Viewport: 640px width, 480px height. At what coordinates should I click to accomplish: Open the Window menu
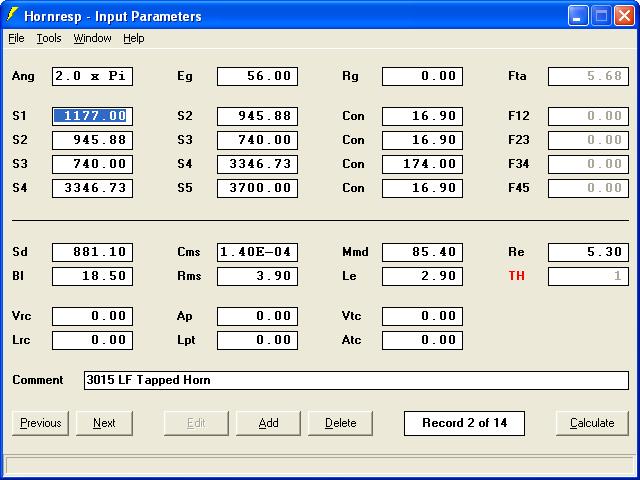click(92, 38)
